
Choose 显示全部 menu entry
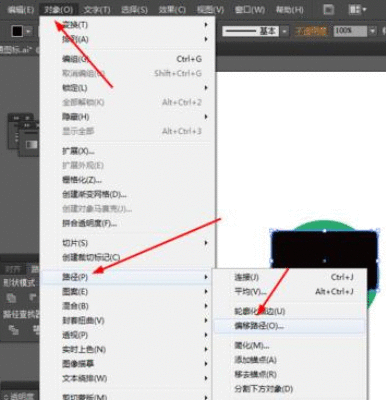[127, 131]
